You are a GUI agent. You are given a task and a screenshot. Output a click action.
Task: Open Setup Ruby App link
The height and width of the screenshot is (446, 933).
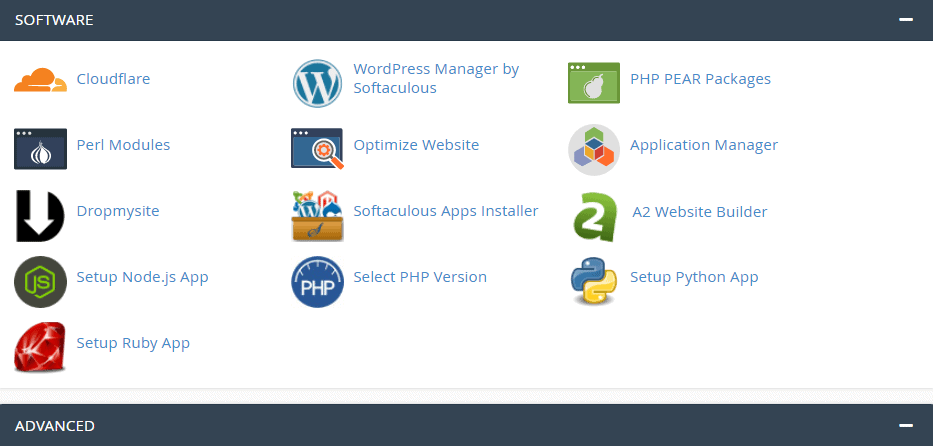(x=133, y=343)
